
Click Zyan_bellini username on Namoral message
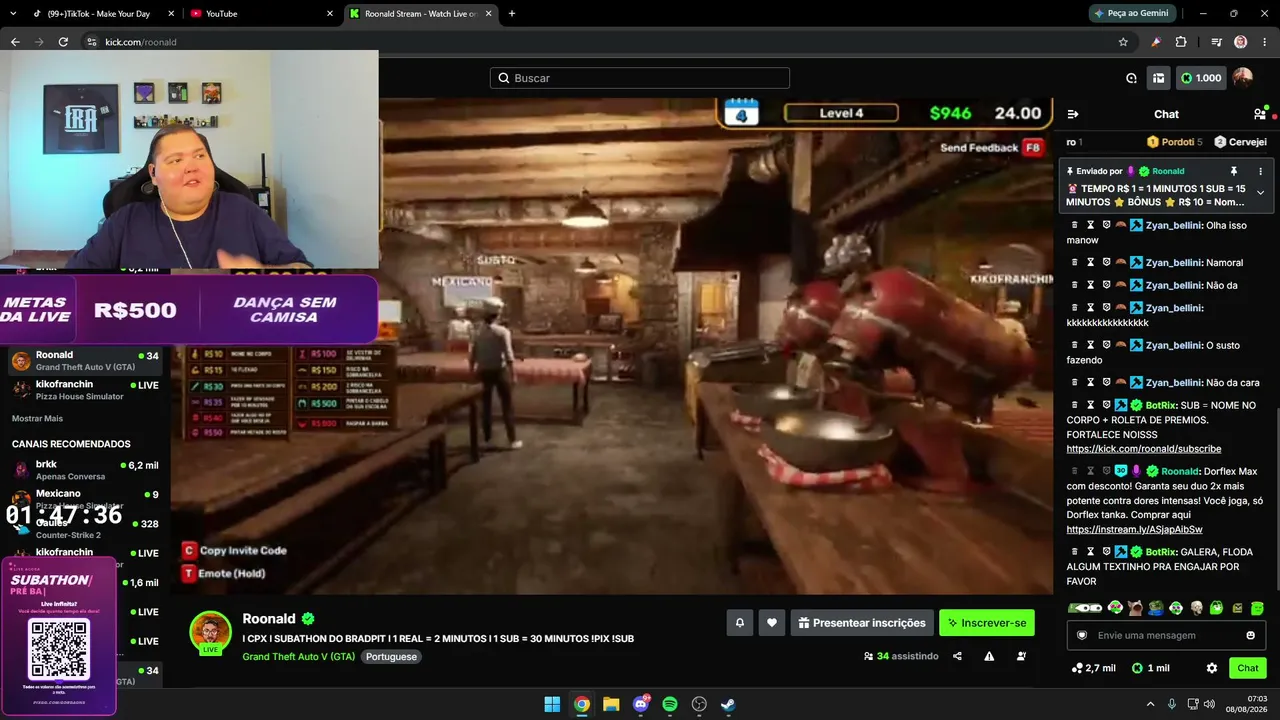1174,263
